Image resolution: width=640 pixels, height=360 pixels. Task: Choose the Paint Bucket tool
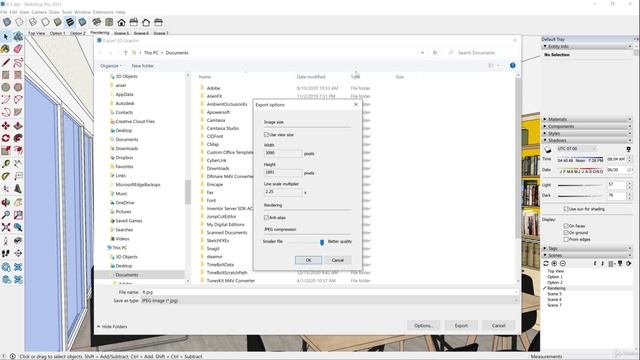tap(6, 49)
